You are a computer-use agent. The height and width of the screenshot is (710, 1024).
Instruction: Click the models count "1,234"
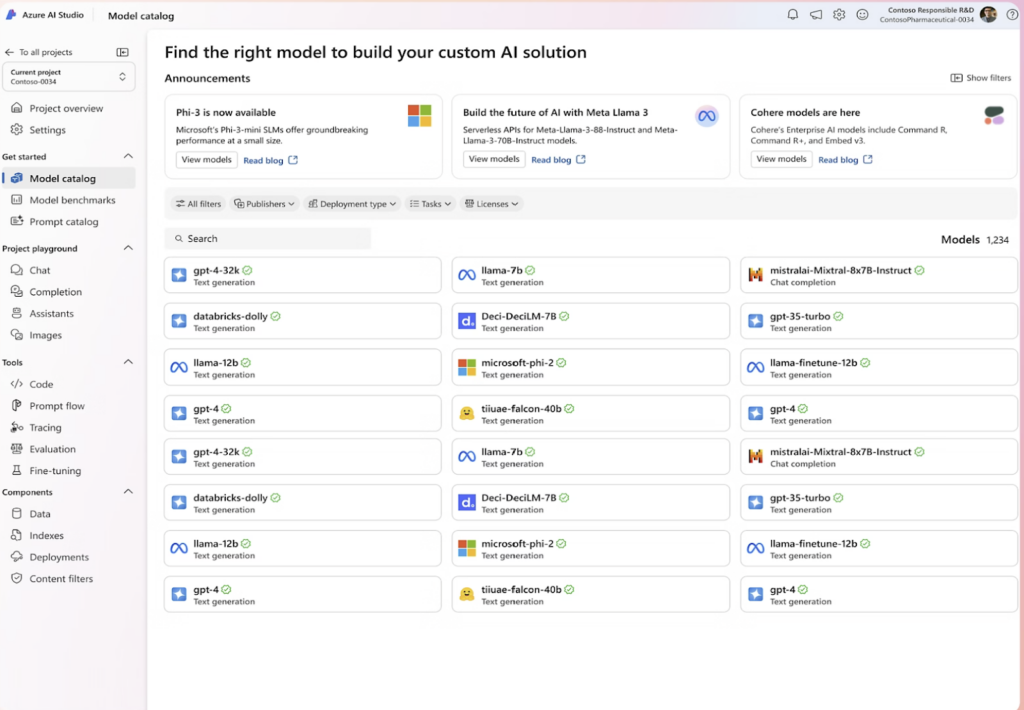tap(997, 240)
